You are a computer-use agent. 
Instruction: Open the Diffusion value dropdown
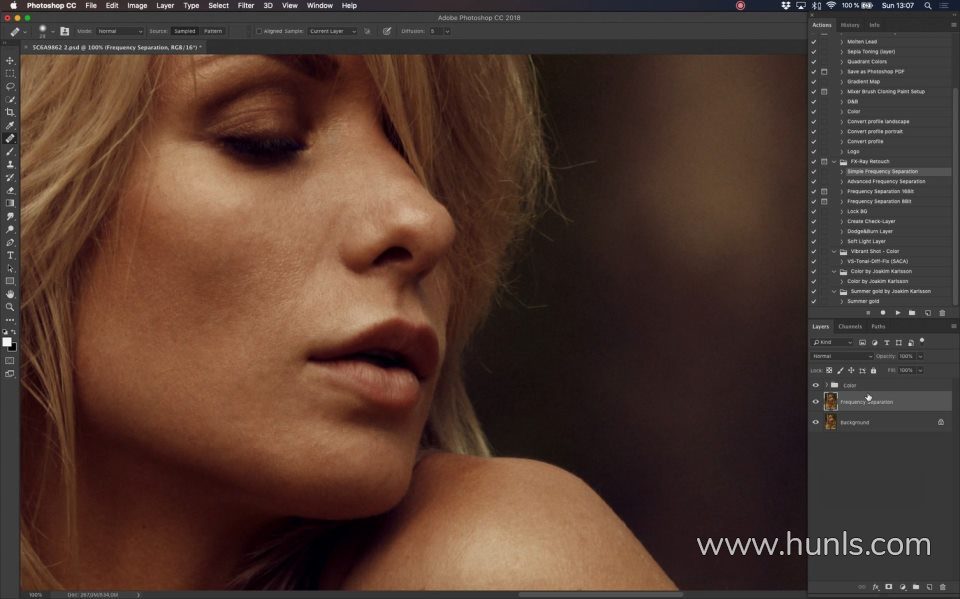click(x=447, y=31)
